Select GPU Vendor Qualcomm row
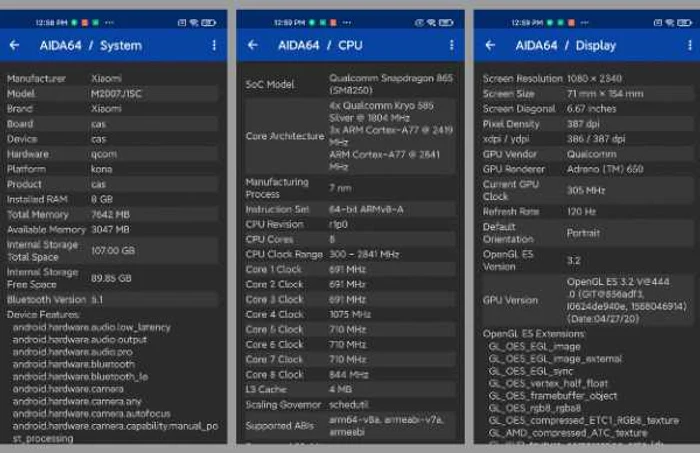Image resolution: width=700 pixels, height=453 pixels. click(588, 154)
